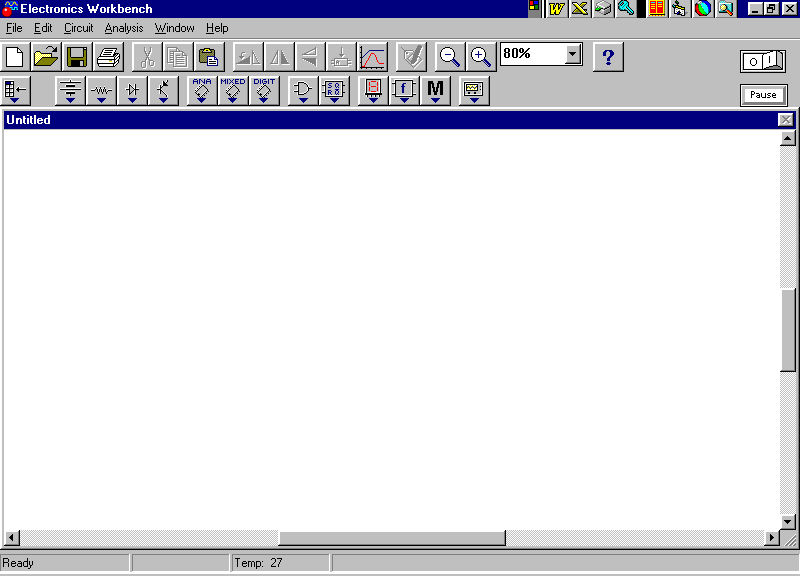
Task: Copy the selection
Action: (178, 57)
